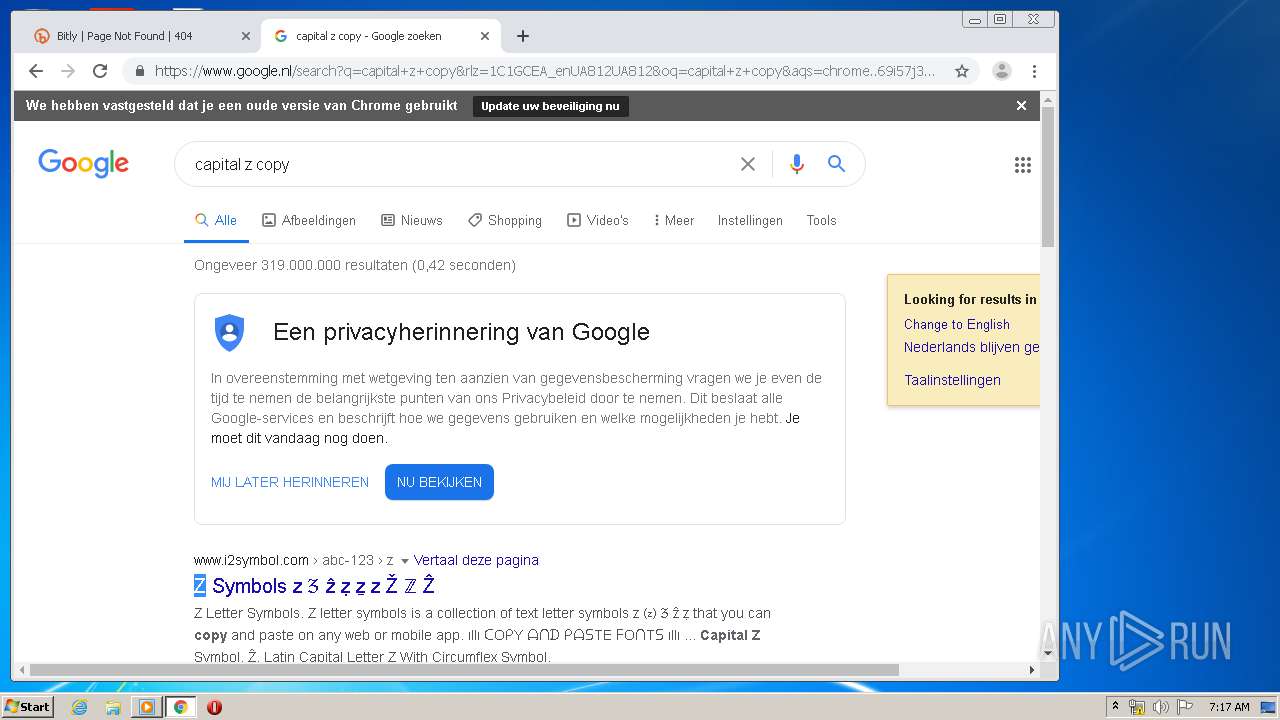Click the www.i2symbol.com breadcrumb text
Screen dimensions: 1280x720
click(251, 560)
